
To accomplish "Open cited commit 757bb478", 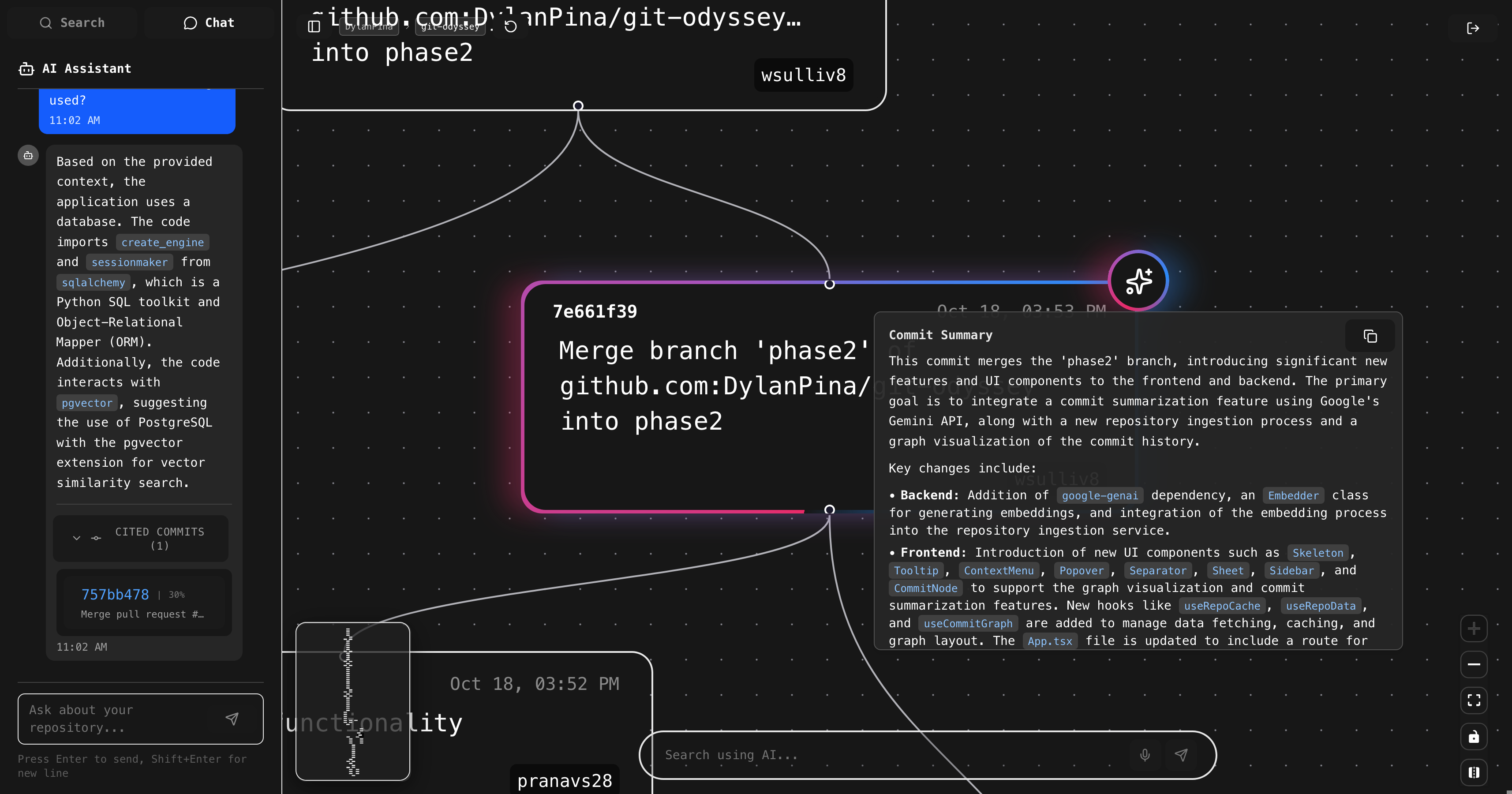I will click(x=115, y=595).
